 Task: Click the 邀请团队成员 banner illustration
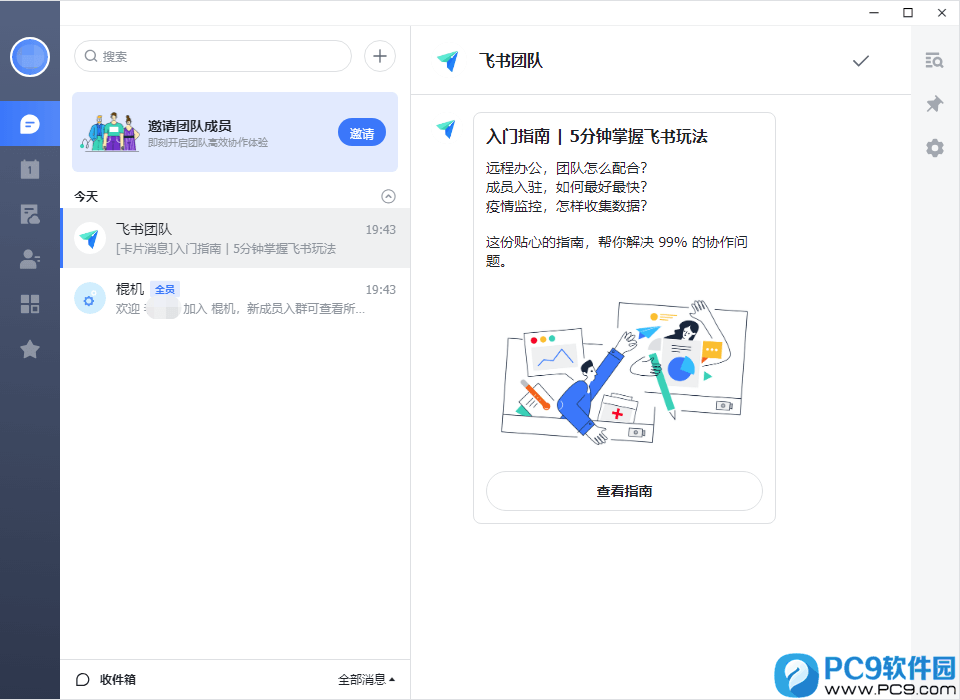point(110,132)
